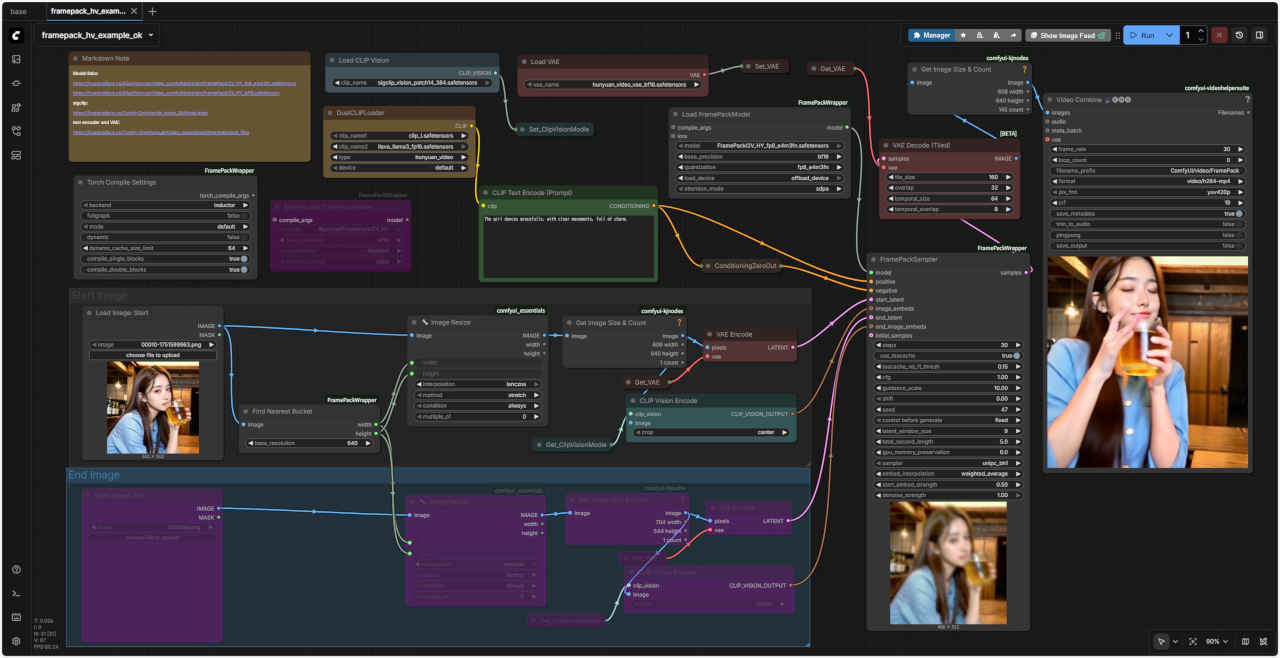The width and height of the screenshot is (1280, 658).
Task: Click the red cancel run button
Action: pyautogui.click(x=1219, y=35)
